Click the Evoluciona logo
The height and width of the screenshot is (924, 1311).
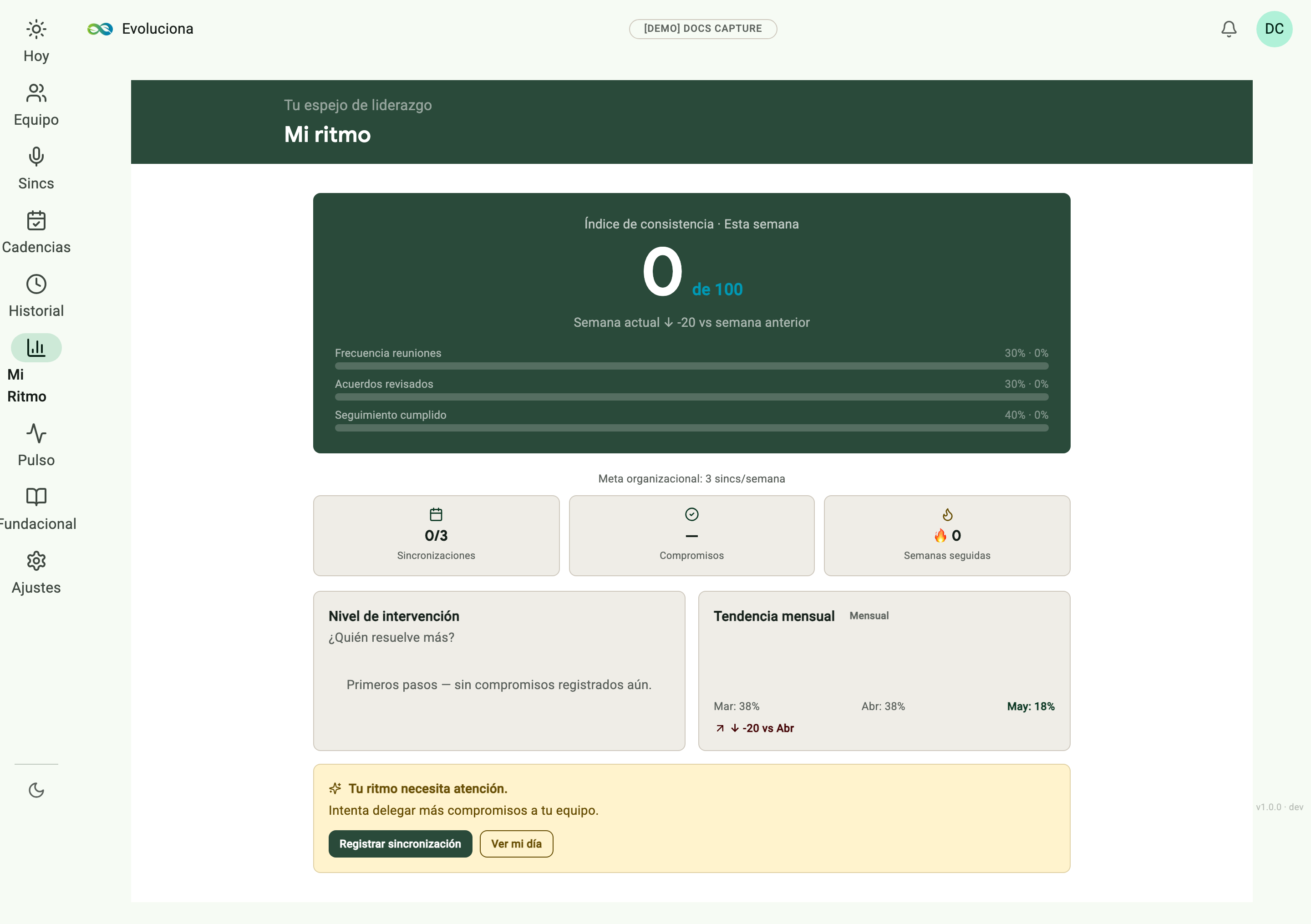click(141, 29)
